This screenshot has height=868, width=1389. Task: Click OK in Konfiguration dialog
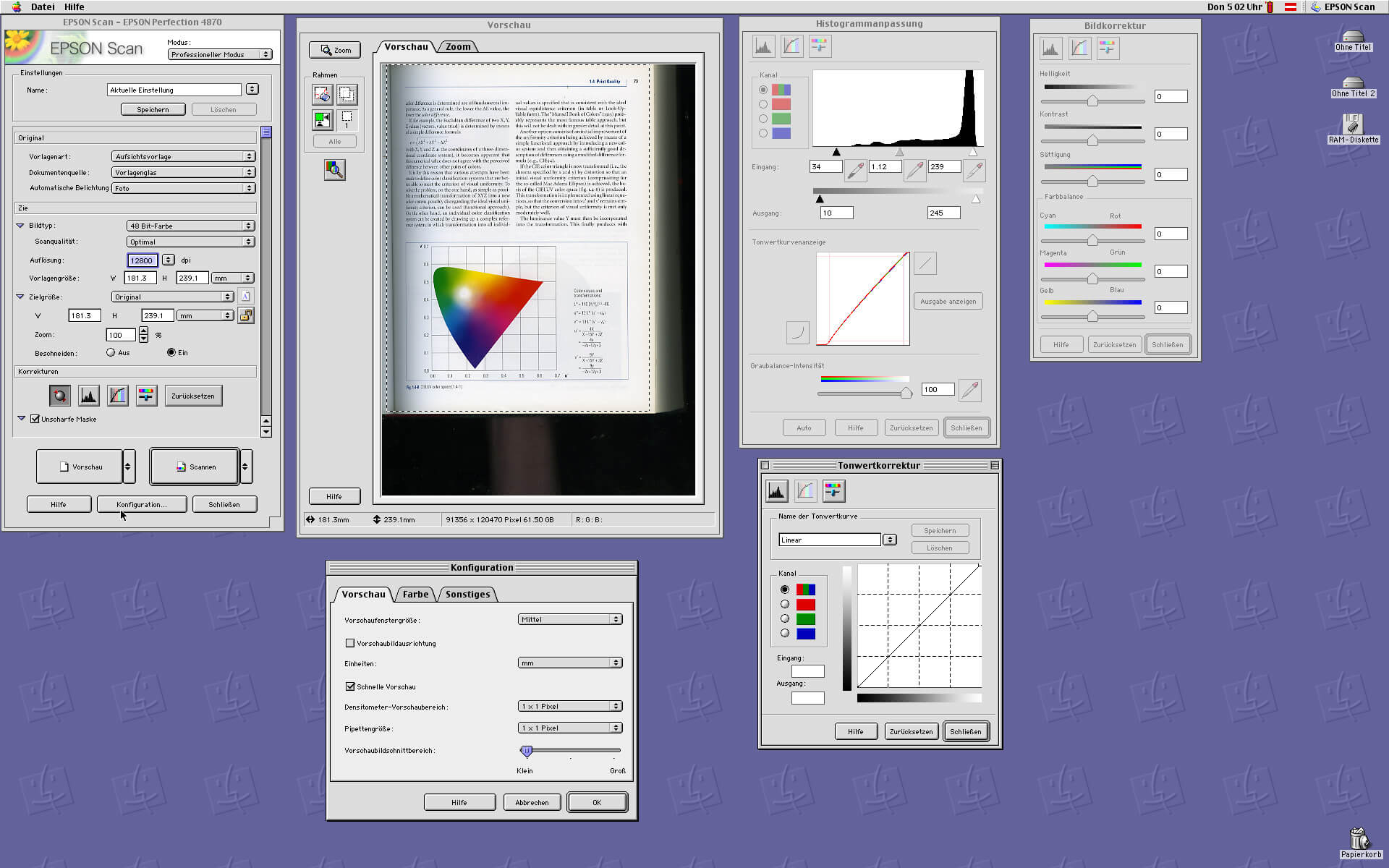point(597,802)
